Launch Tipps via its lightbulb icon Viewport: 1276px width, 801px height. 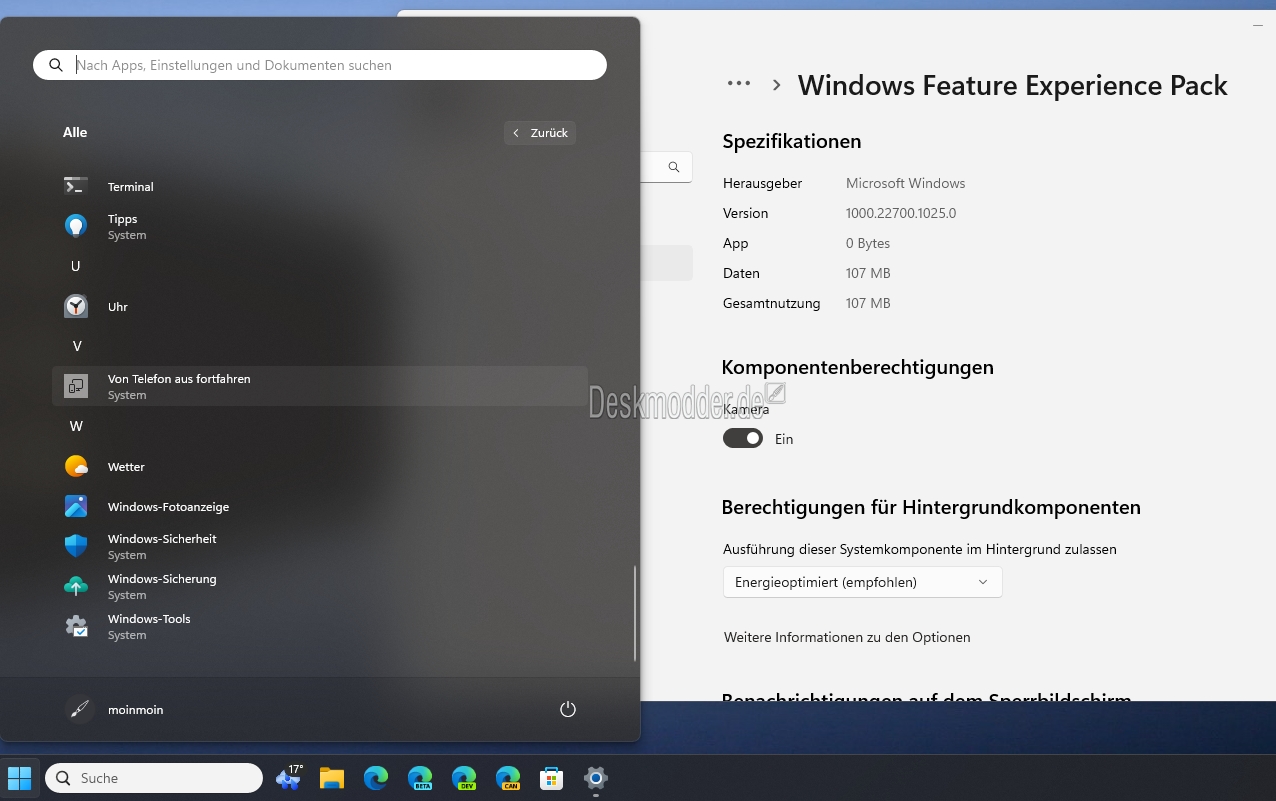click(x=76, y=226)
